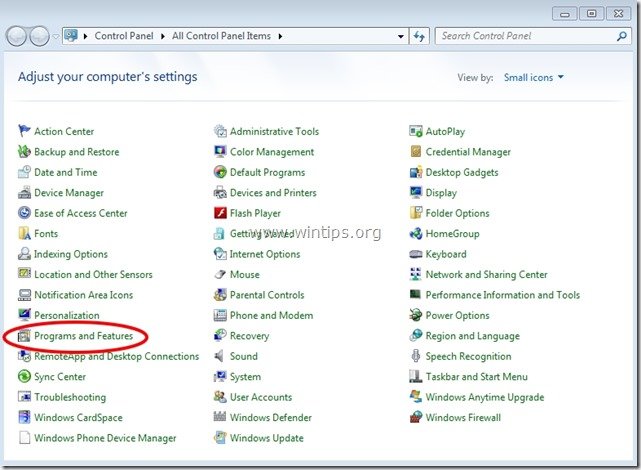This screenshot has width=641, height=470.
Task: Click the Fonts folder icon
Action: click(24, 233)
